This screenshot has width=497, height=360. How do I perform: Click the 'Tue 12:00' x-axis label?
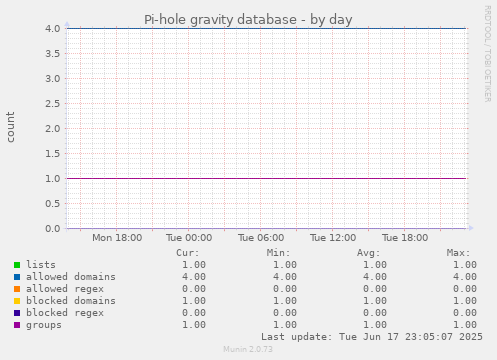coord(333,238)
